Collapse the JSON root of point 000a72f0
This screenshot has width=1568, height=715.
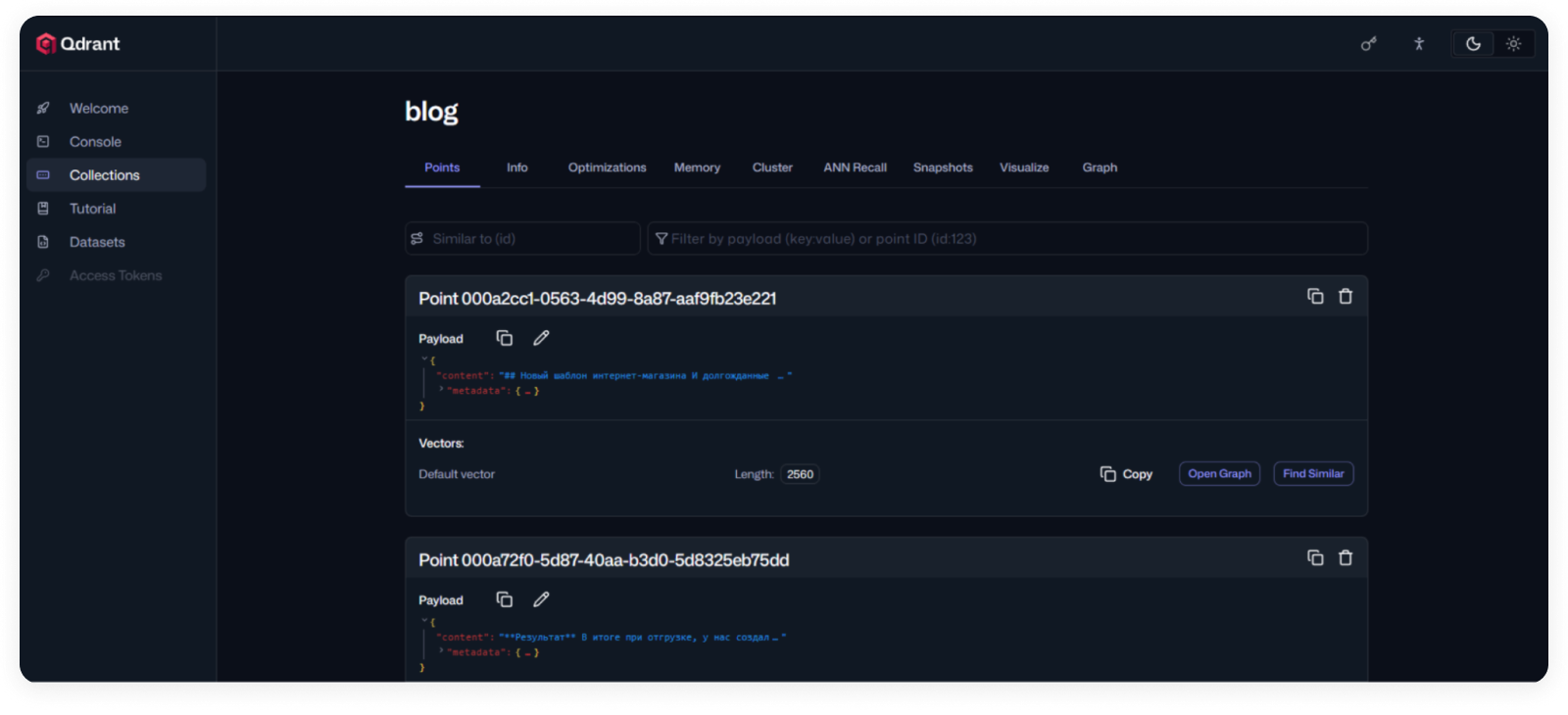(x=424, y=621)
